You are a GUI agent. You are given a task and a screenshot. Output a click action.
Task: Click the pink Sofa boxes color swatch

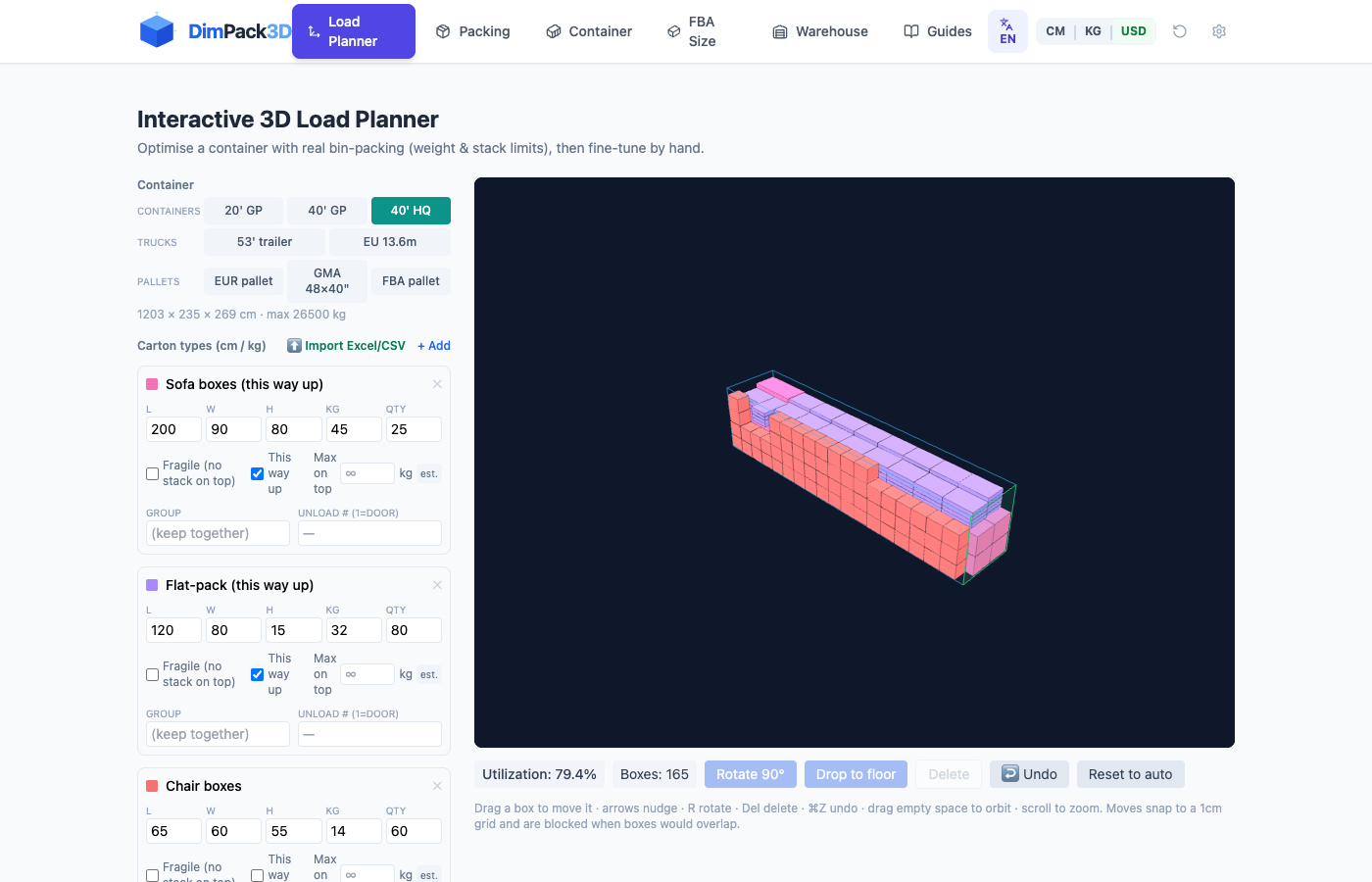pos(152,384)
